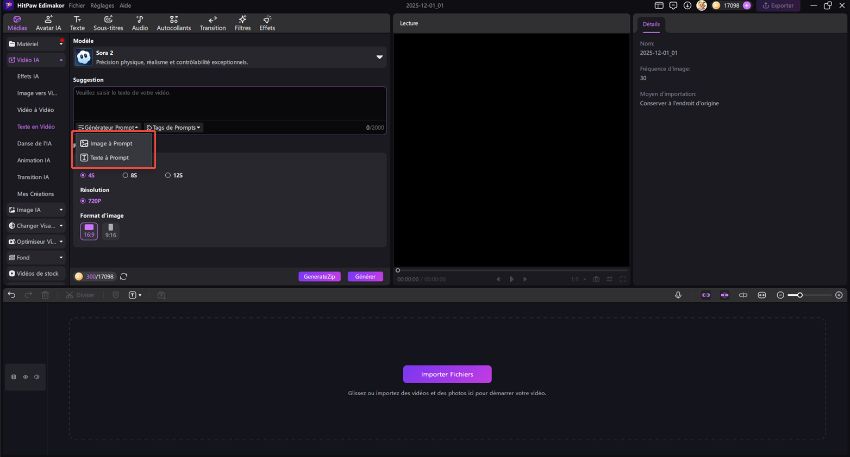Click the microphone voice-over icon

coord(678,295)
